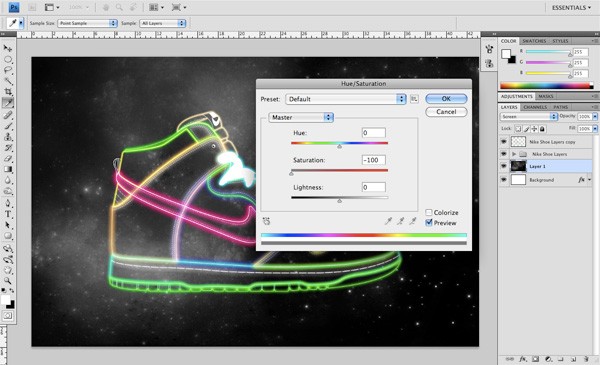Select the Pen tool

click(8, 203)
